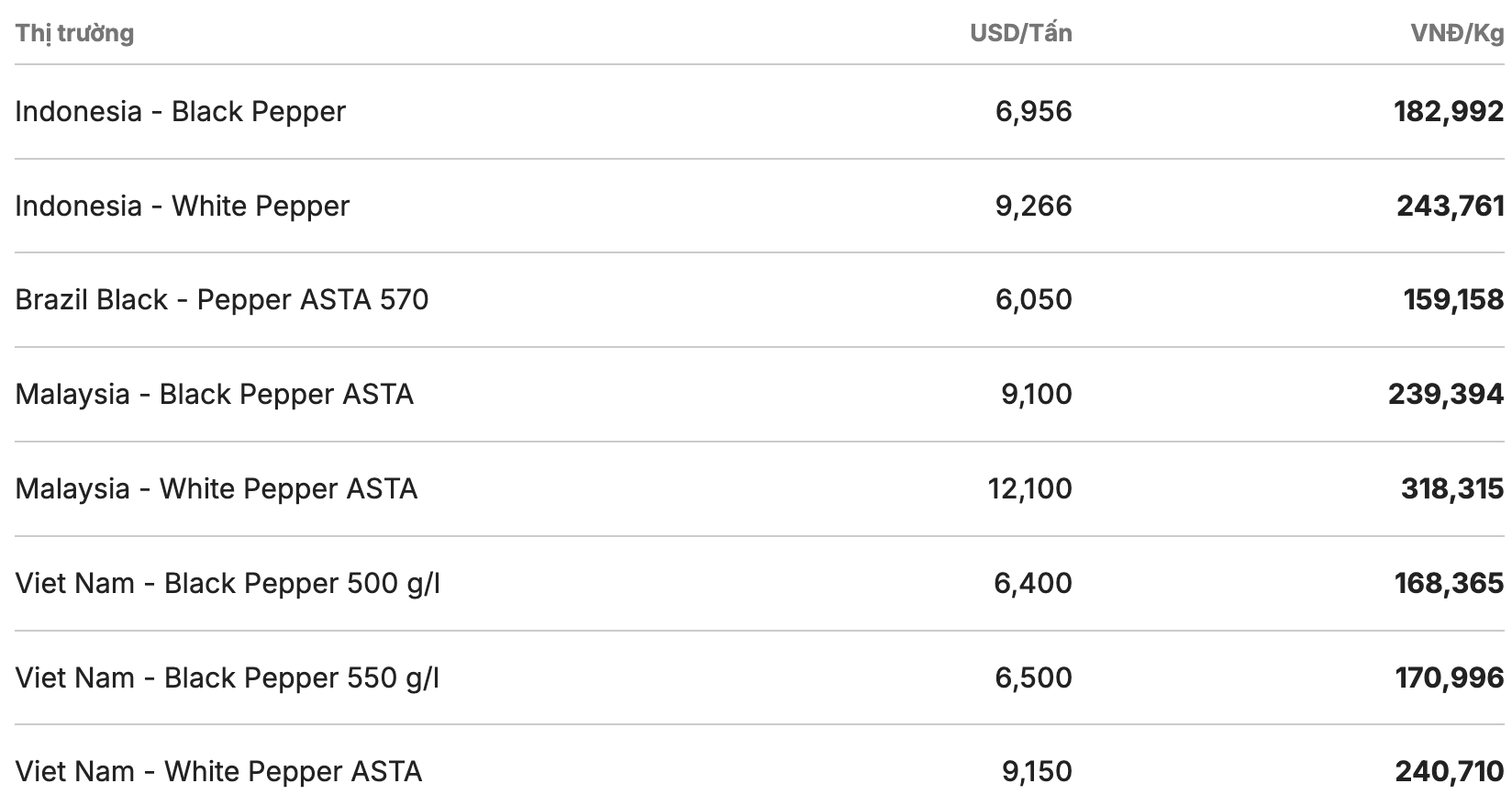Screen dimensions: 1512x806
Task: Click Brazil Black - Pepper ASTA 570 label
Action: point(221,300)
